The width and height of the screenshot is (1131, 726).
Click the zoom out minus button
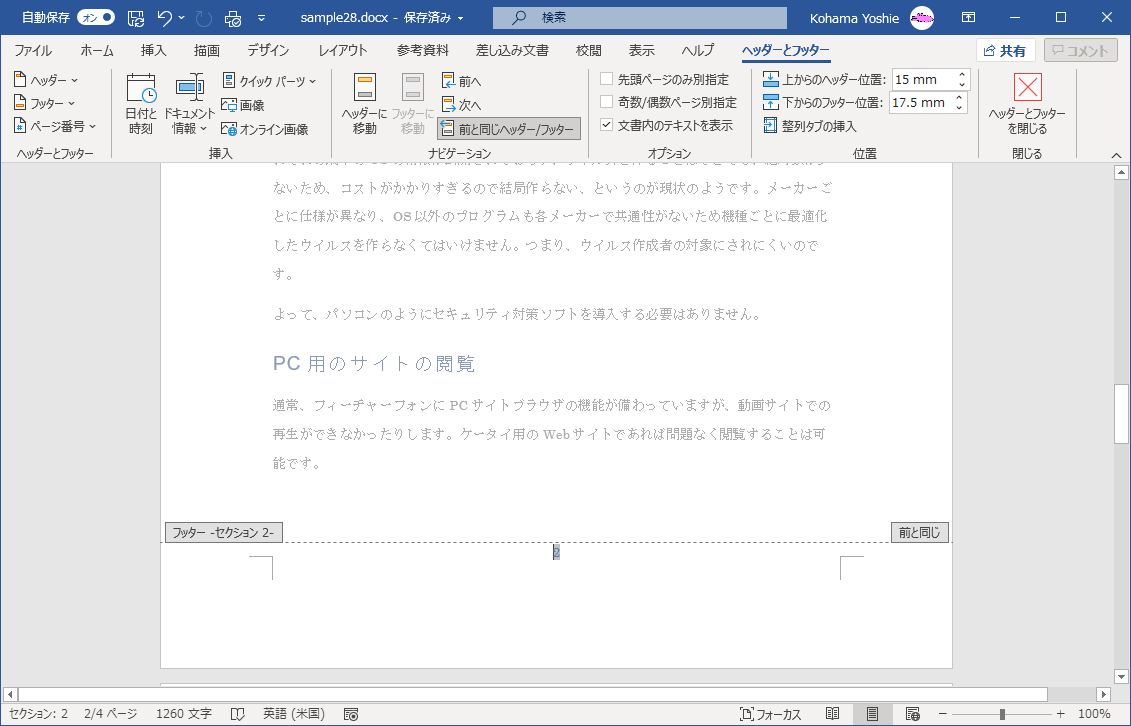942,714
